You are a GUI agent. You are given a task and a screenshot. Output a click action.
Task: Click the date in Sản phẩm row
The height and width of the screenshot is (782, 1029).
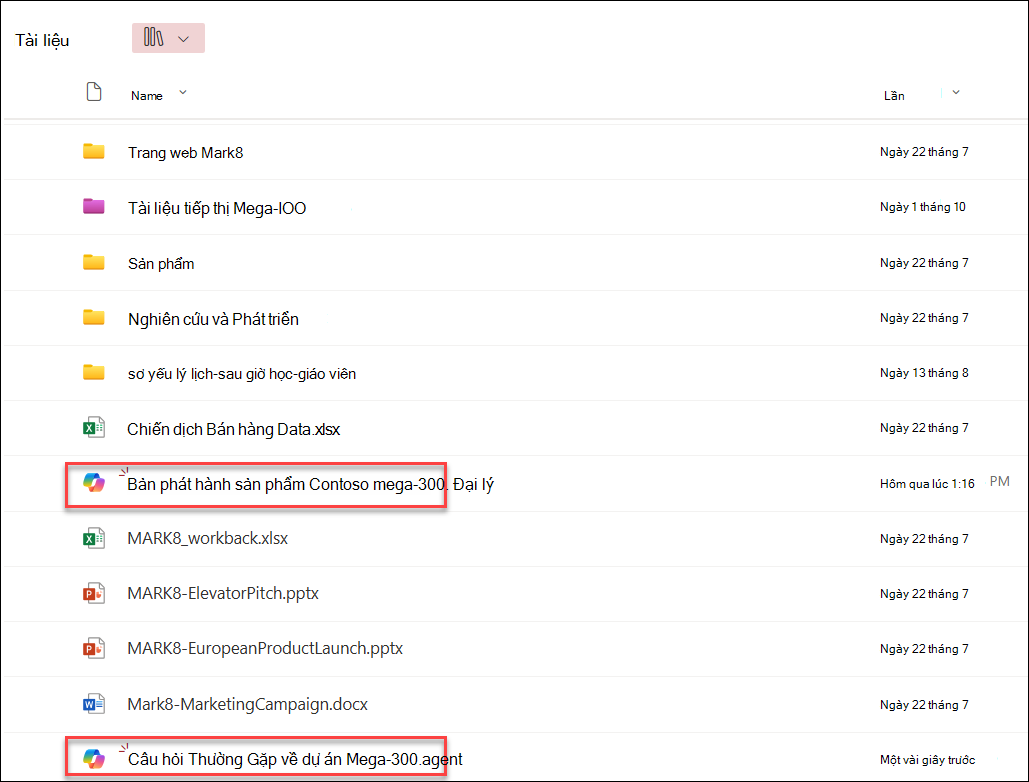coord(924,263)
